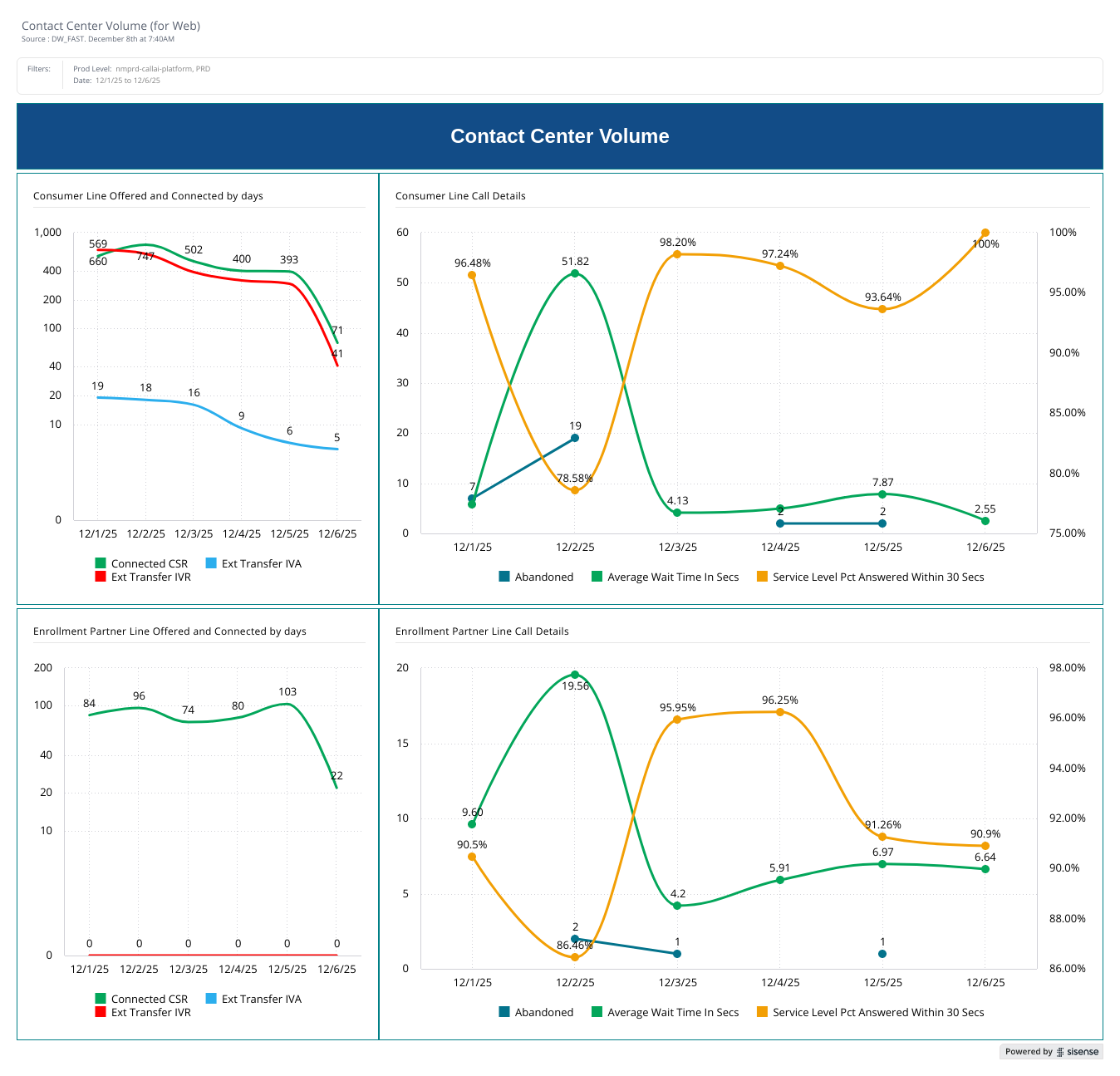Click orange Service Level legend square in Consumer Call Details

(x=762, y=577)
